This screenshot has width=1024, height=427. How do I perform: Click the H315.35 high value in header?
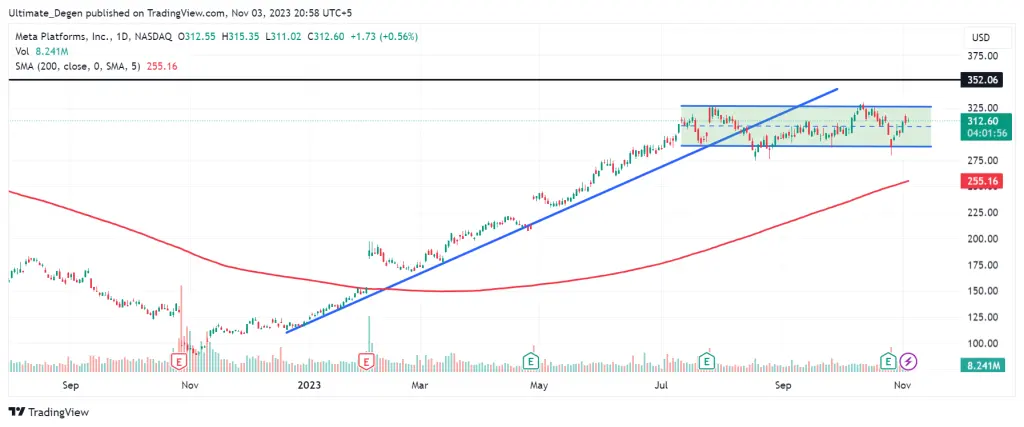click(241, 37)
